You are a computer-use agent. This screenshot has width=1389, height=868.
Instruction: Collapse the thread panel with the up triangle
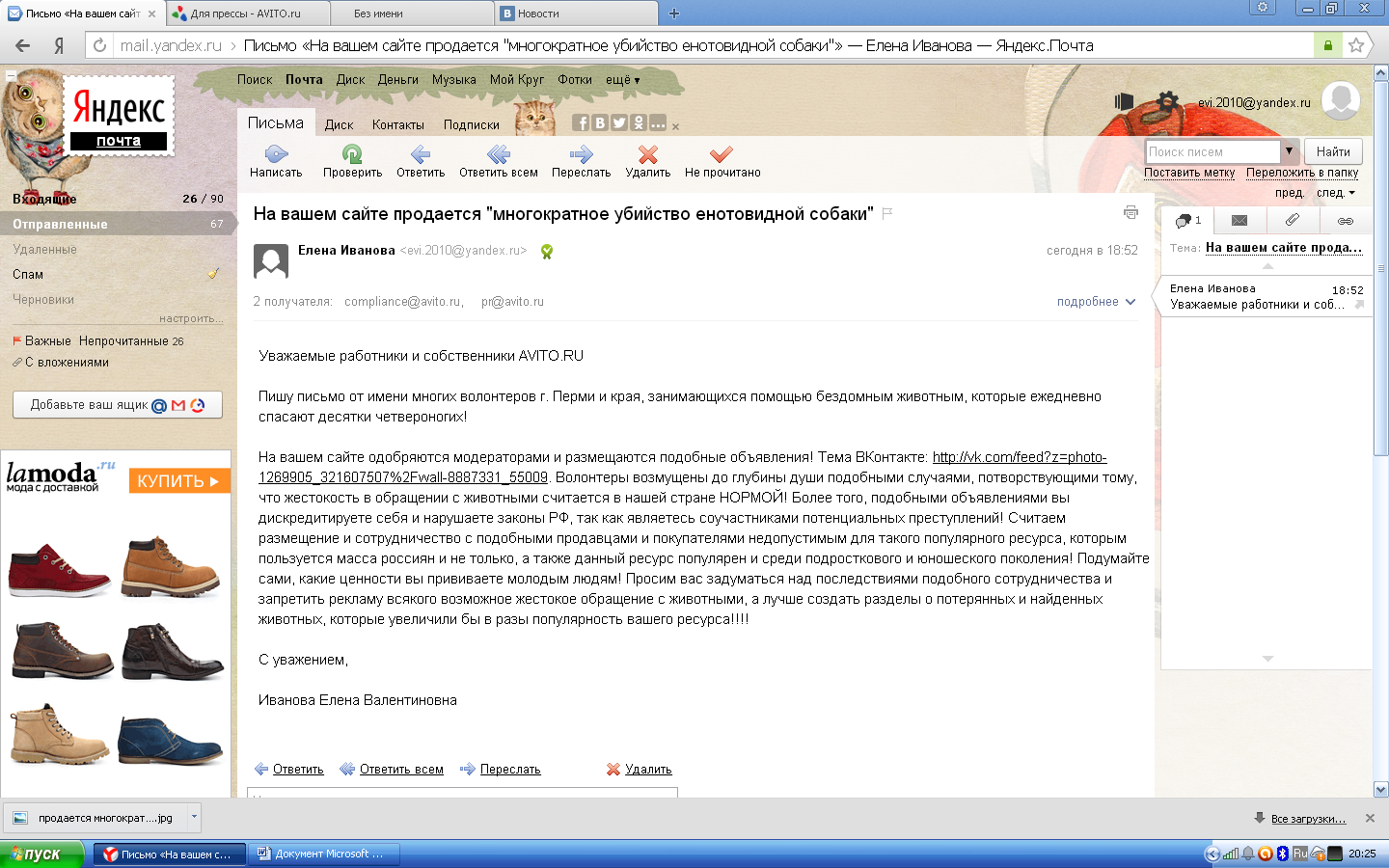[1267, 266]
